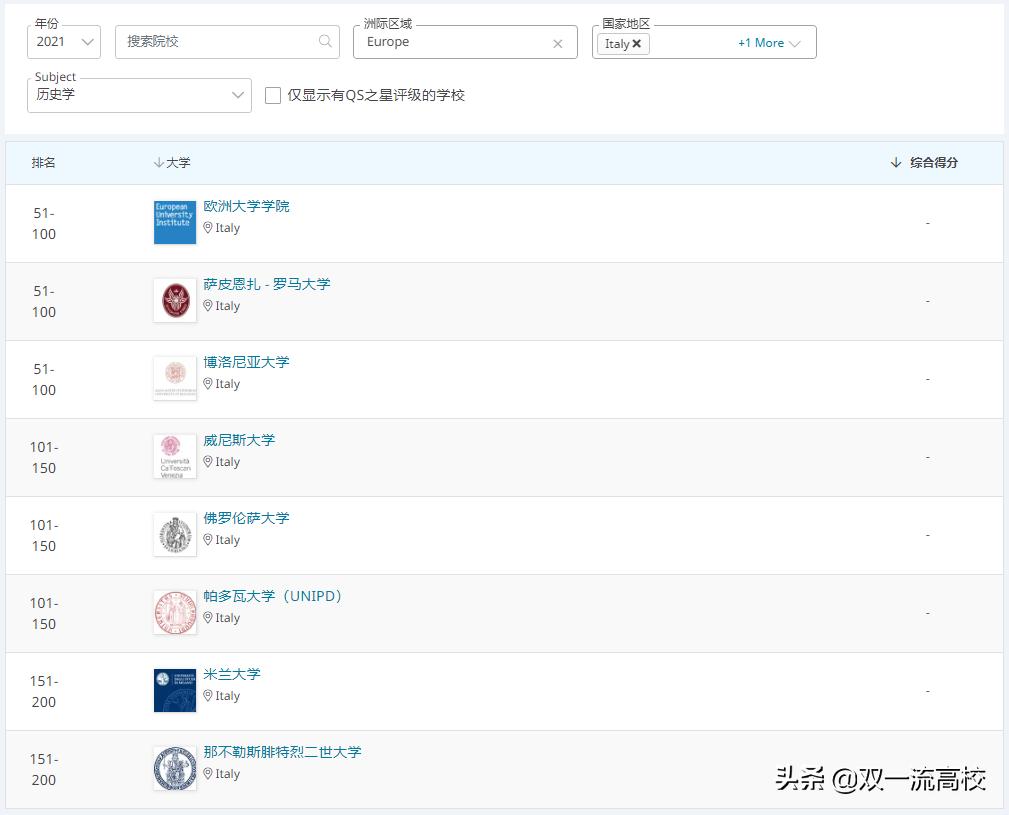1009x815 pixels.
Task: Click the location pin icon beside 米兰大学
Action: tap(207, 695)
